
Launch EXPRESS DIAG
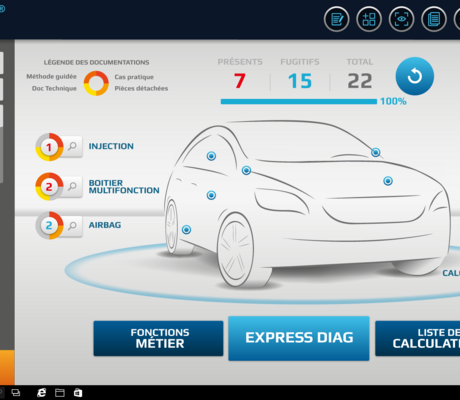tap(299, 338)
